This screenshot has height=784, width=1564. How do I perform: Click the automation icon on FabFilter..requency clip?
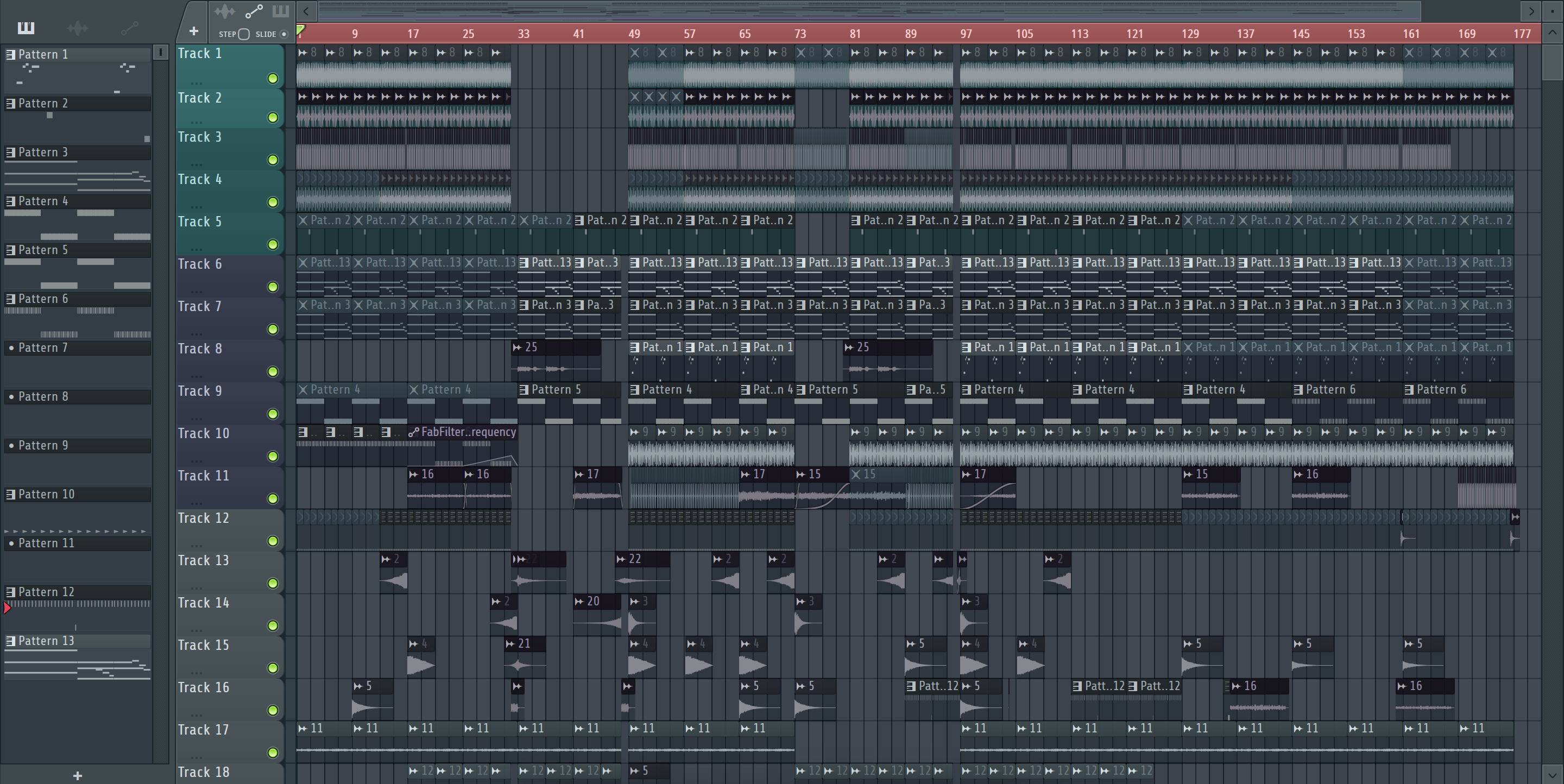(x=413, y=432)
